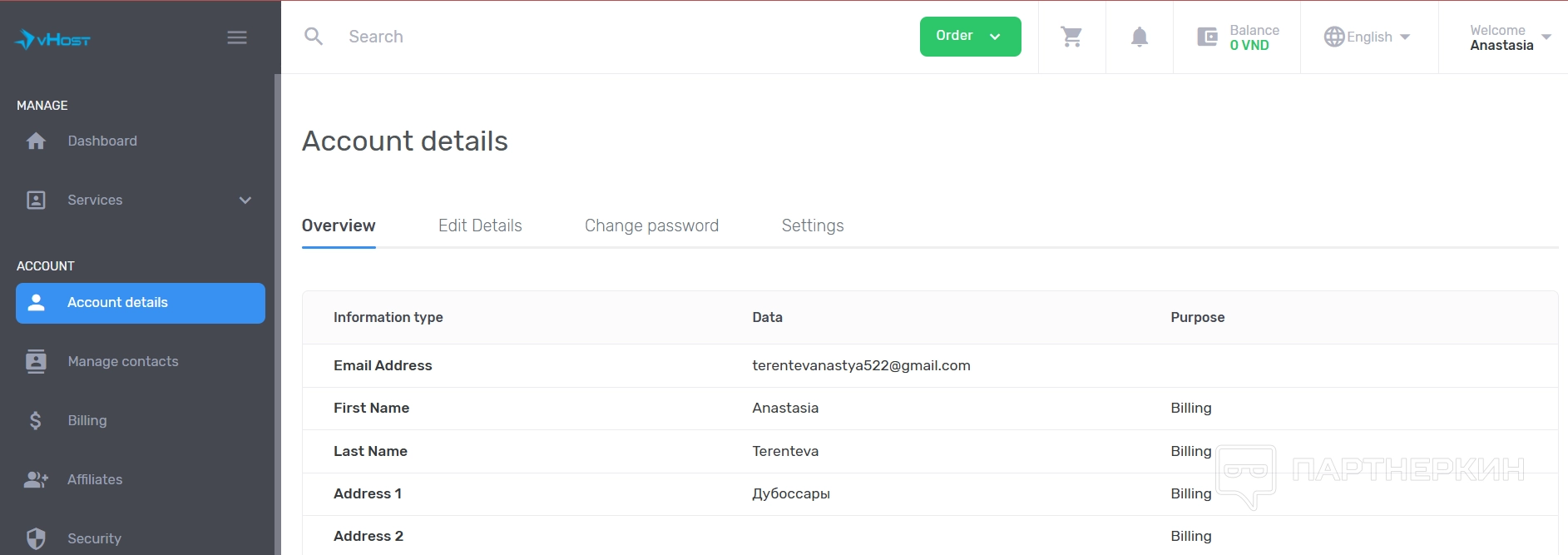
Task: Select Account details in sidebar
Action: tap(141, 303)
